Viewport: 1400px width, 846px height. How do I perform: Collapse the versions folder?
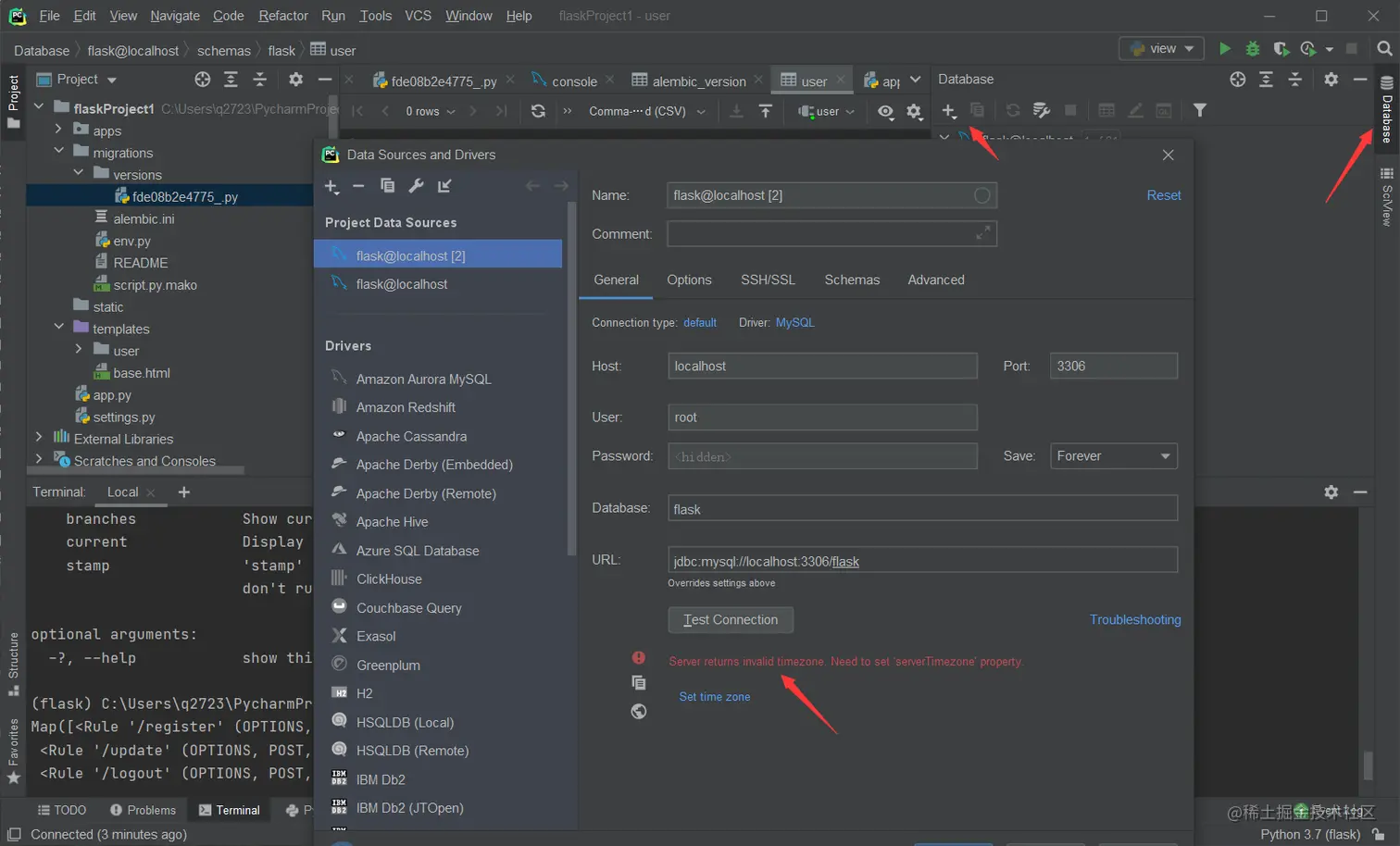pos(79,174)
